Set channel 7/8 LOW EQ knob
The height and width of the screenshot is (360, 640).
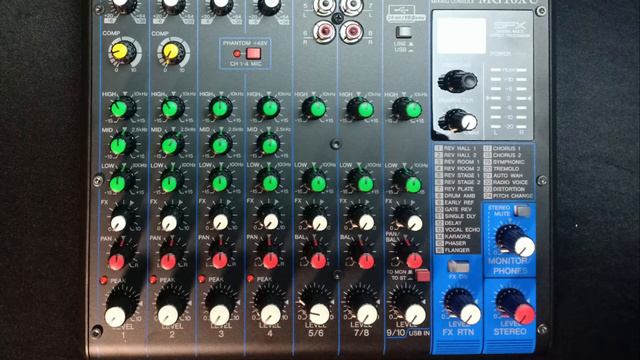pos(363,183)
